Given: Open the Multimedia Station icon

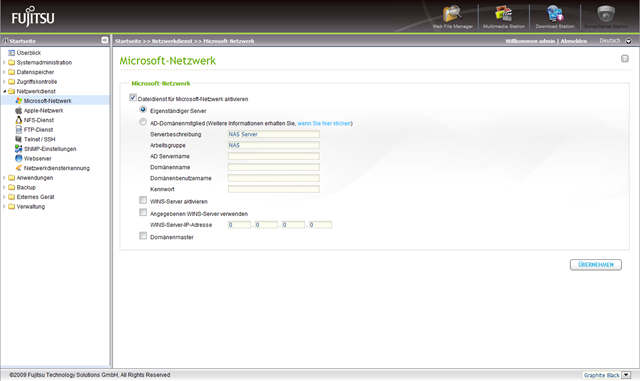Looking at the screenshot, I should (x=503, y=13).
